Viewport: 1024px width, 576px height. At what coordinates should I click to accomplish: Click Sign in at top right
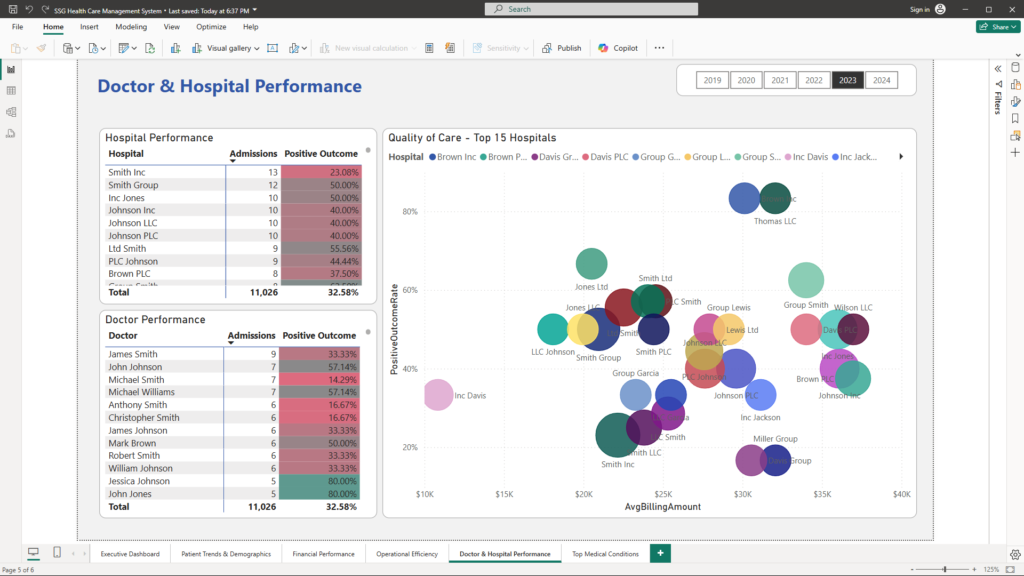(919, 9)
